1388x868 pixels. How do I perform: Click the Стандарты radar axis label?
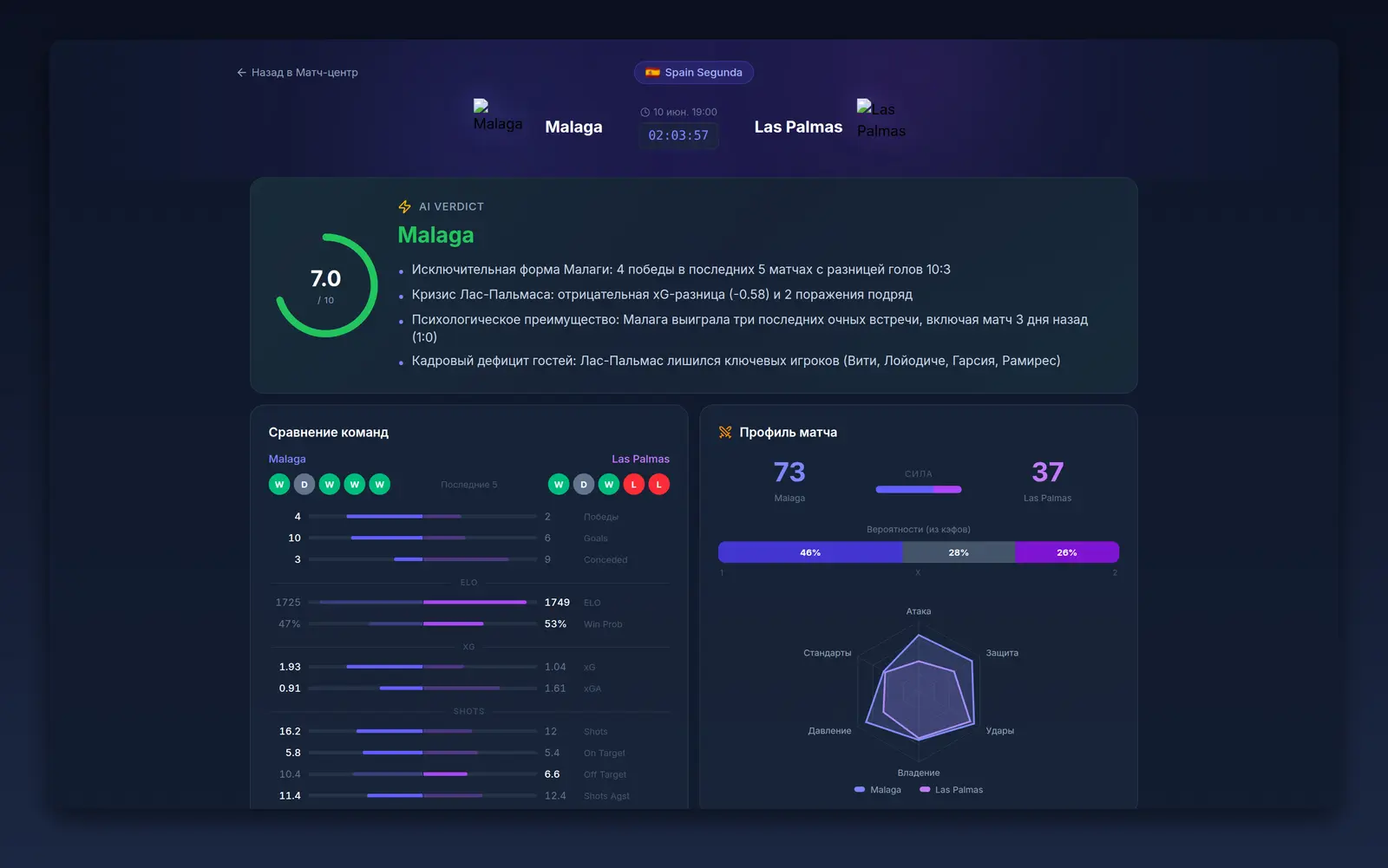[828, 653]
